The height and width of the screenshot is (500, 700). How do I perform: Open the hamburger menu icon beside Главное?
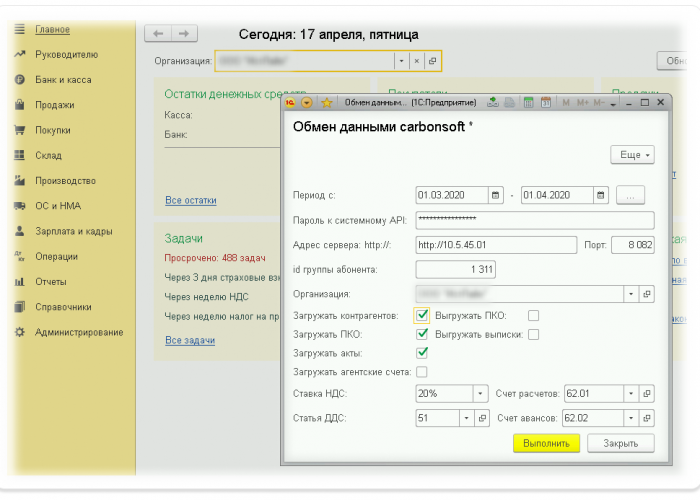20,29
